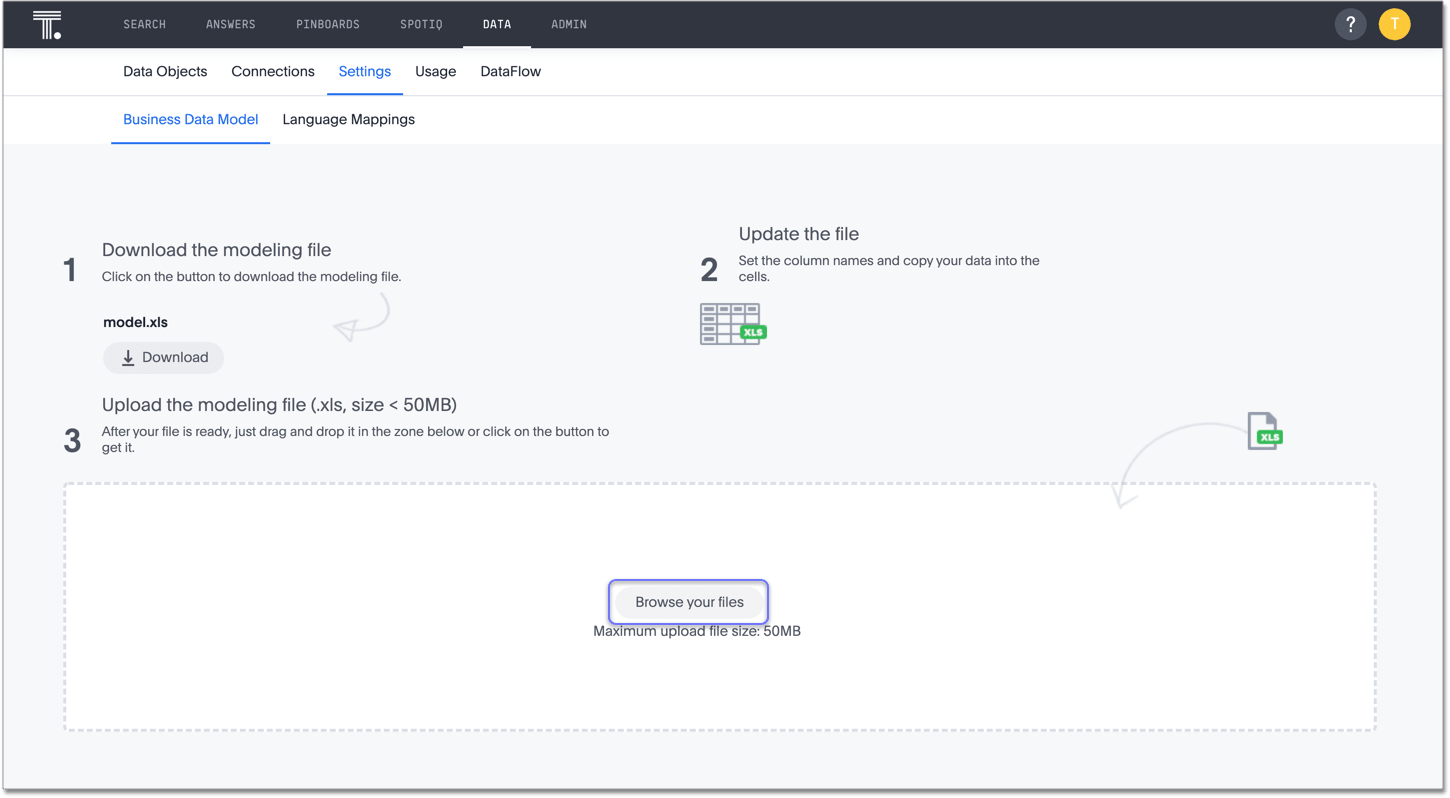Click the Browse your files button

click(689, 602)
